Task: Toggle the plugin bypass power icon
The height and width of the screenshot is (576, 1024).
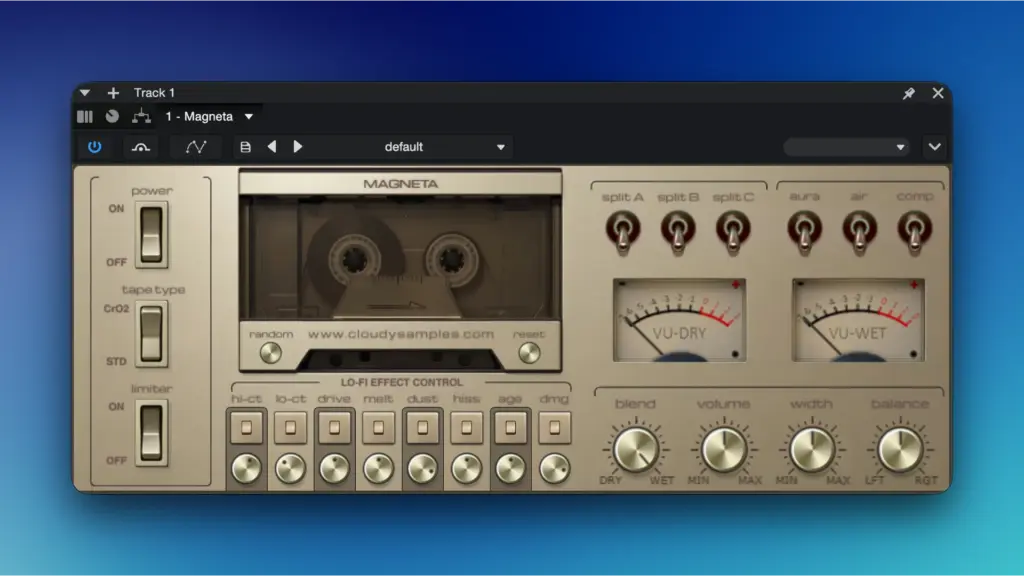Action: pos(95,147)
